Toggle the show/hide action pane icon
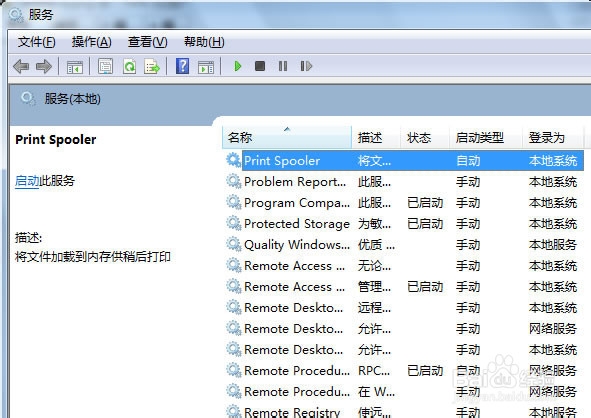Image resolution: width=591 pixels, height=418 pixels. 206,67
